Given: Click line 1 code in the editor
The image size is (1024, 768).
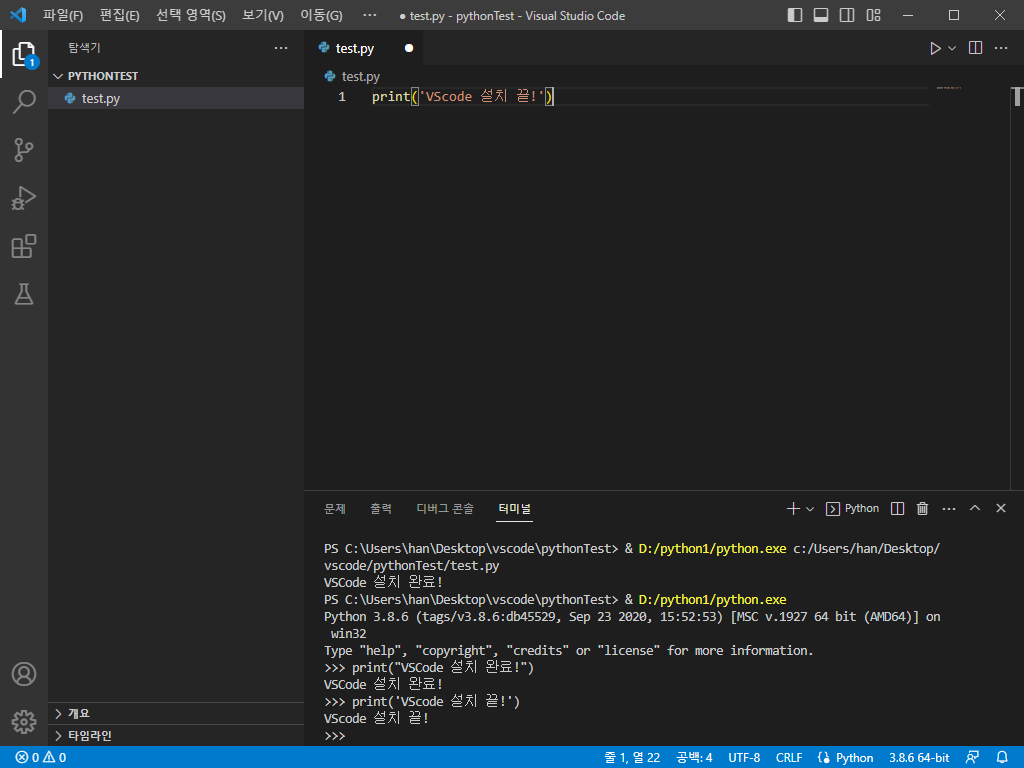Looking at the screenshot, I should [462, 97].
